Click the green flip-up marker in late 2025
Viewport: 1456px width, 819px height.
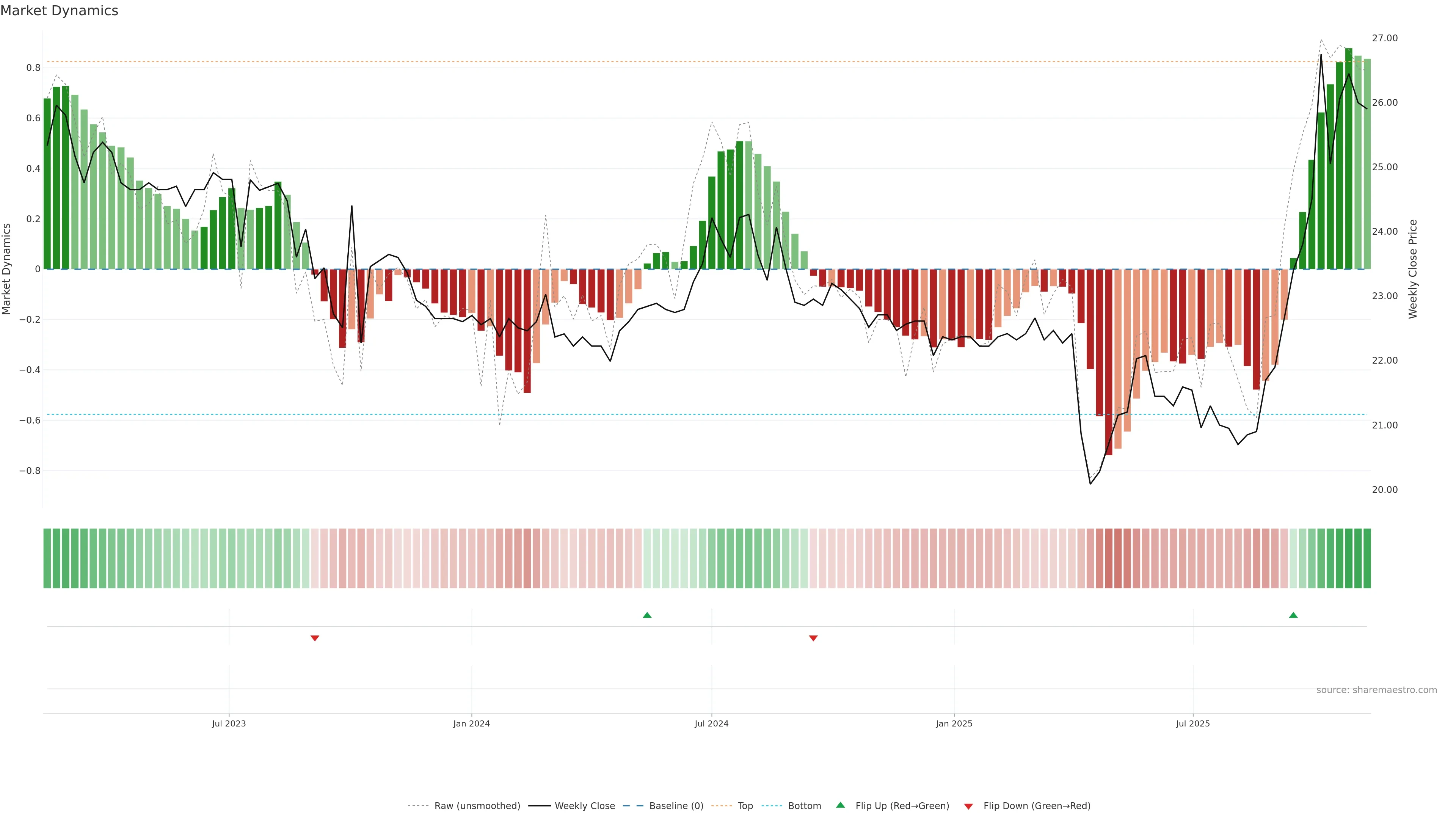tap(1293, 615)
